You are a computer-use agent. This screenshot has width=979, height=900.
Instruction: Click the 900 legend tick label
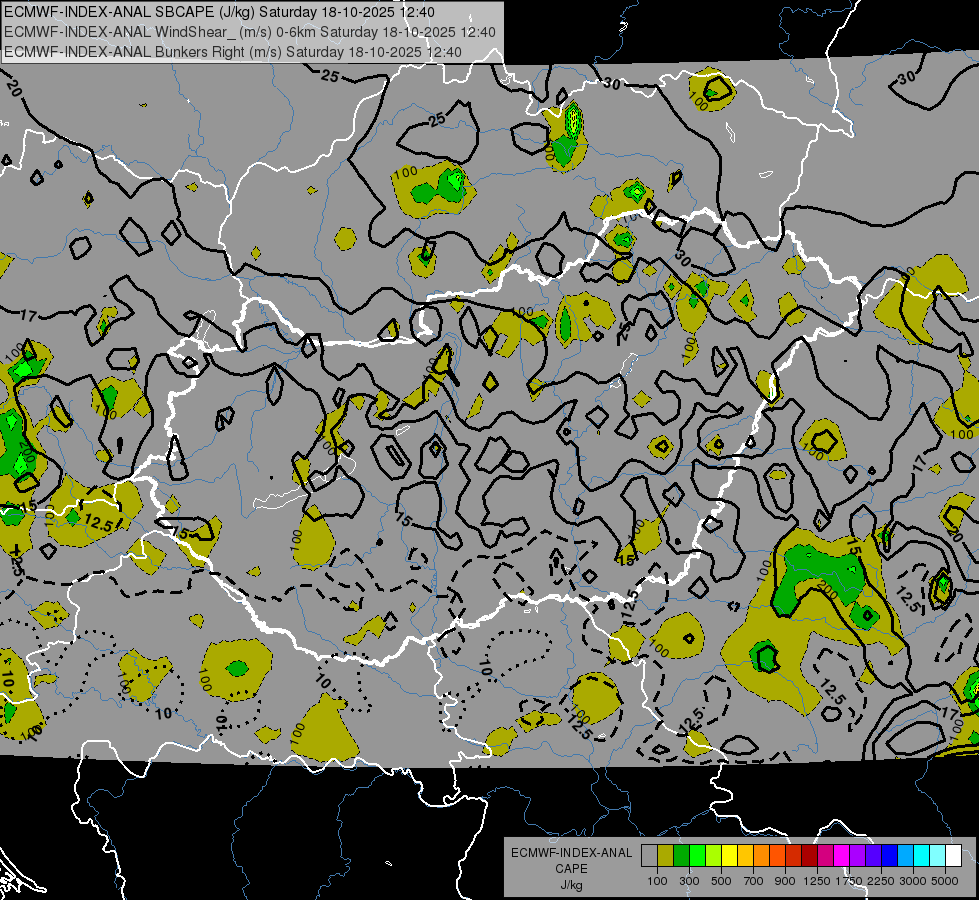coord(785,881)
